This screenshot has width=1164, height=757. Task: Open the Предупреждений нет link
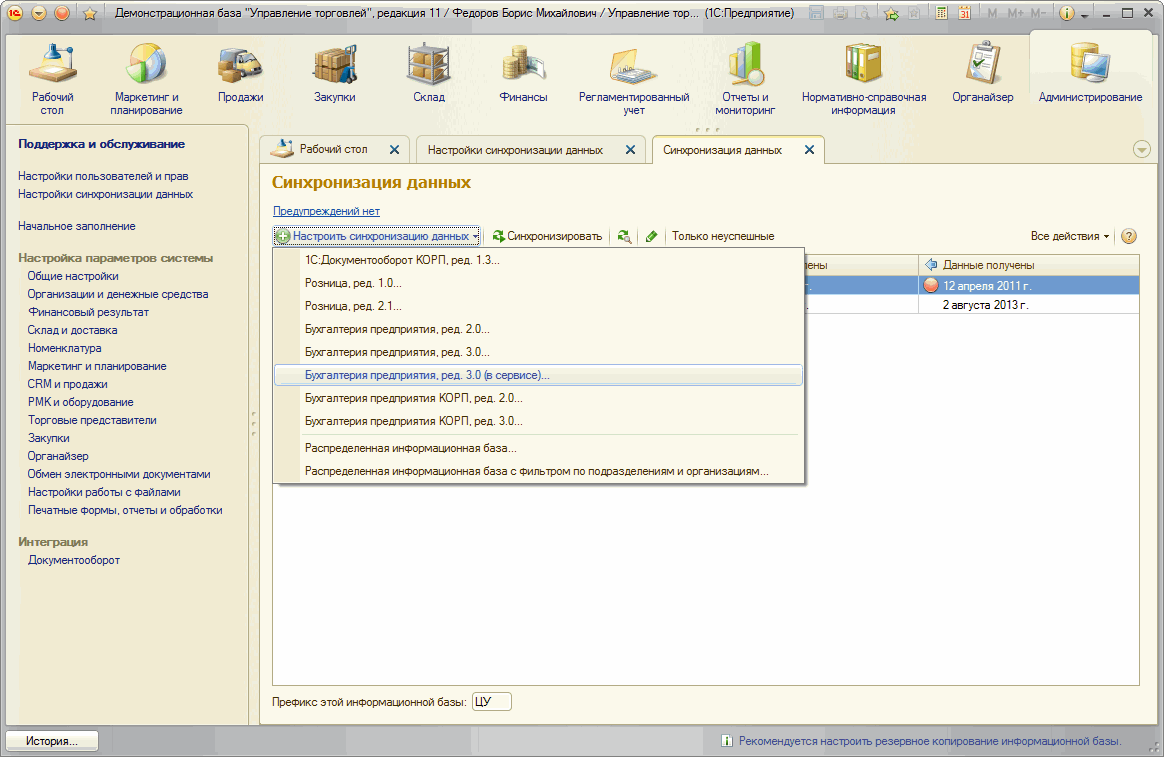pos(326,211)
